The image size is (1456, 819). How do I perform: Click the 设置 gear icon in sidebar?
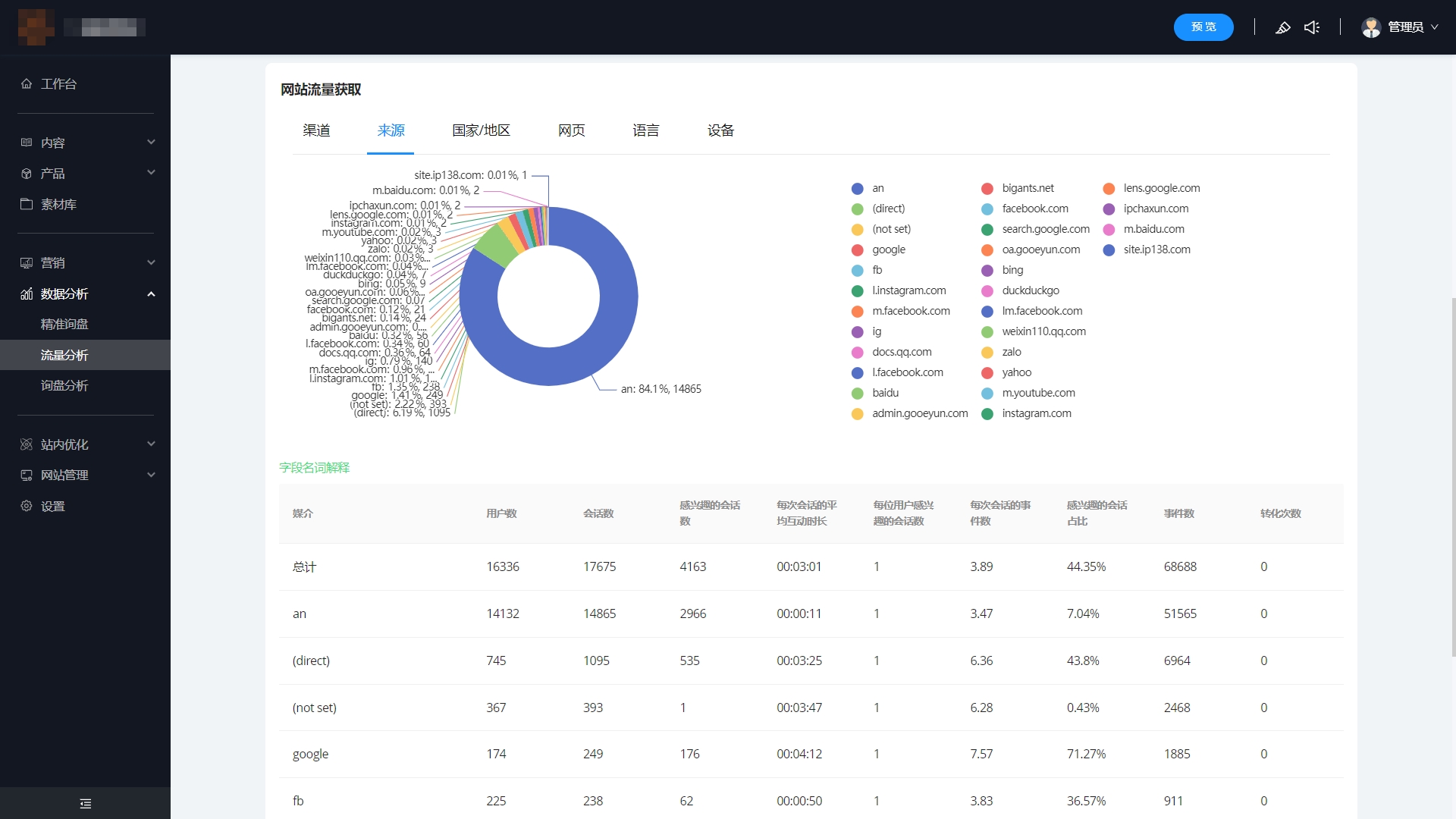pos(27,506)
